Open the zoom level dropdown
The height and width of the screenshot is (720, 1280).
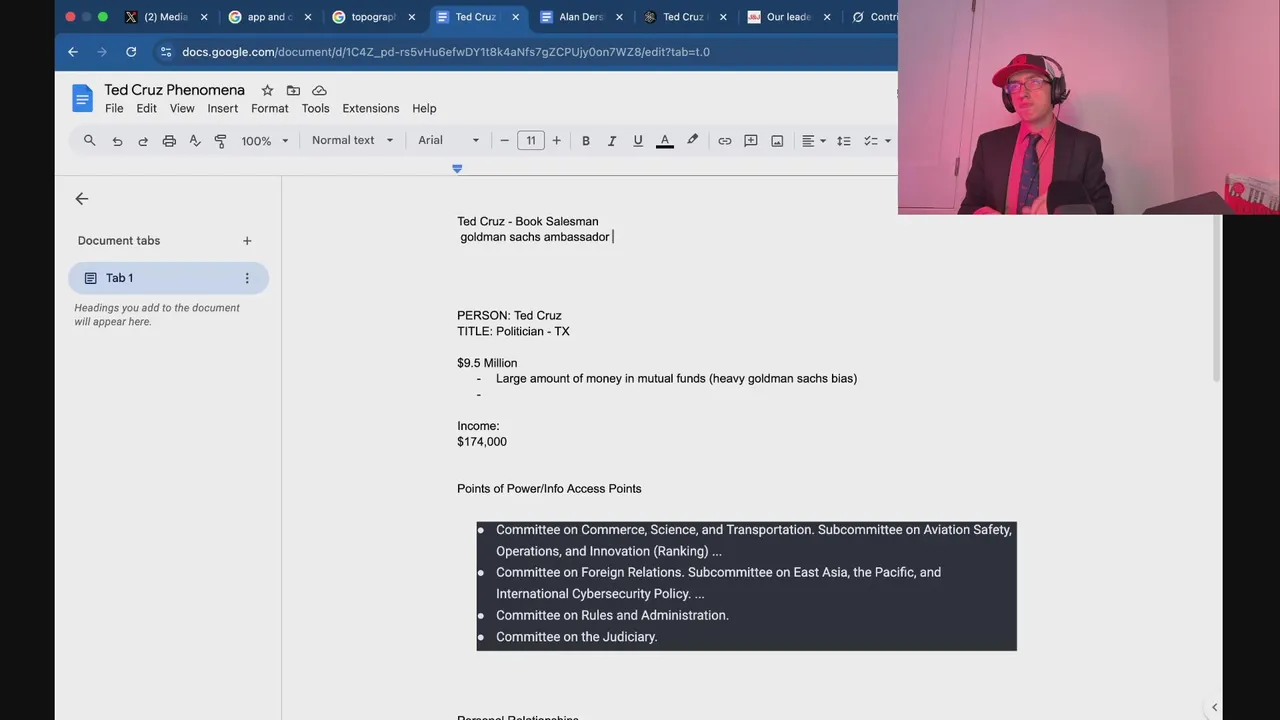click(x=264, y=141)
